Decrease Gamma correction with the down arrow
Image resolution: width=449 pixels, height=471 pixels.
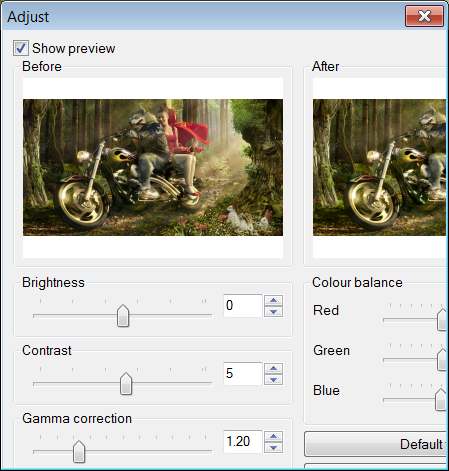[273, 448]
